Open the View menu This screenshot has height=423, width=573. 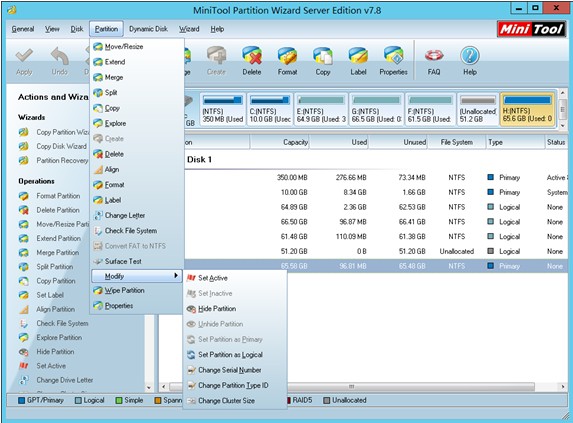point(52,29)
